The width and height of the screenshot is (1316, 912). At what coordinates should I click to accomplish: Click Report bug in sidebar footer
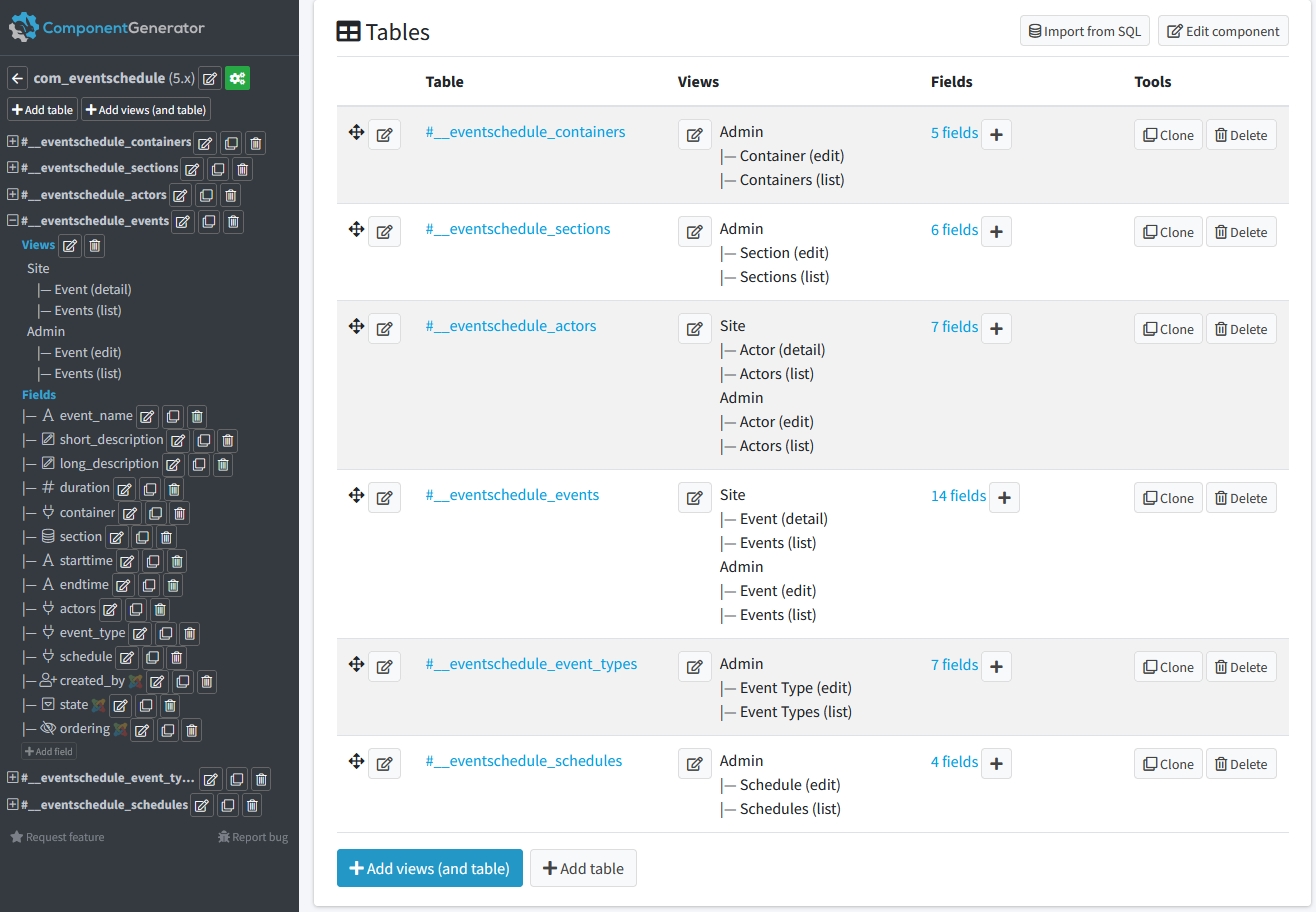point(253,837)
